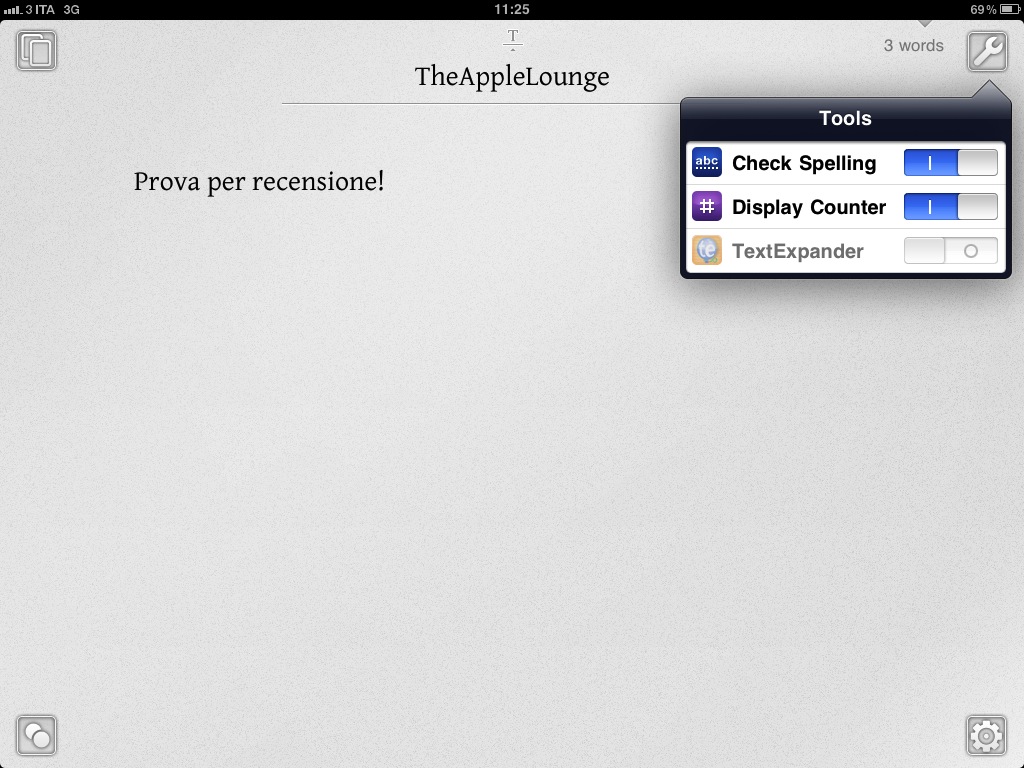Open the documents list icon

(x=37, y=50)
